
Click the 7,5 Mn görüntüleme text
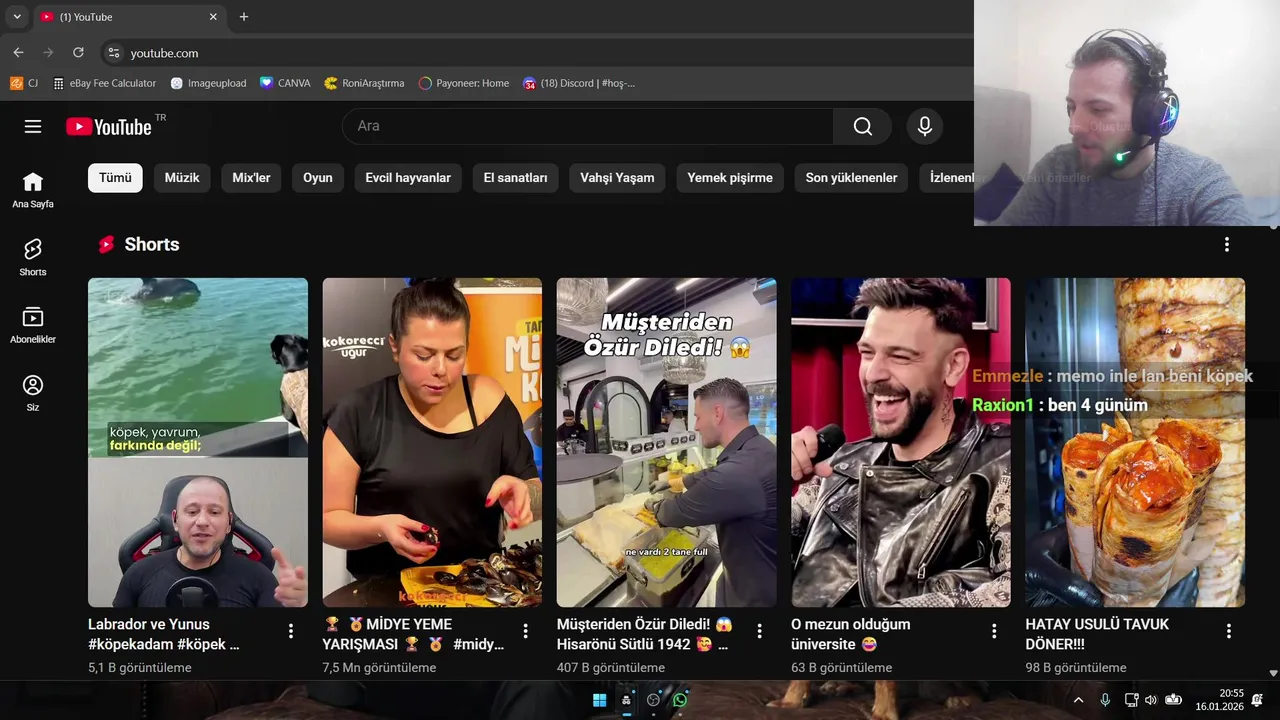coord(379,668)
